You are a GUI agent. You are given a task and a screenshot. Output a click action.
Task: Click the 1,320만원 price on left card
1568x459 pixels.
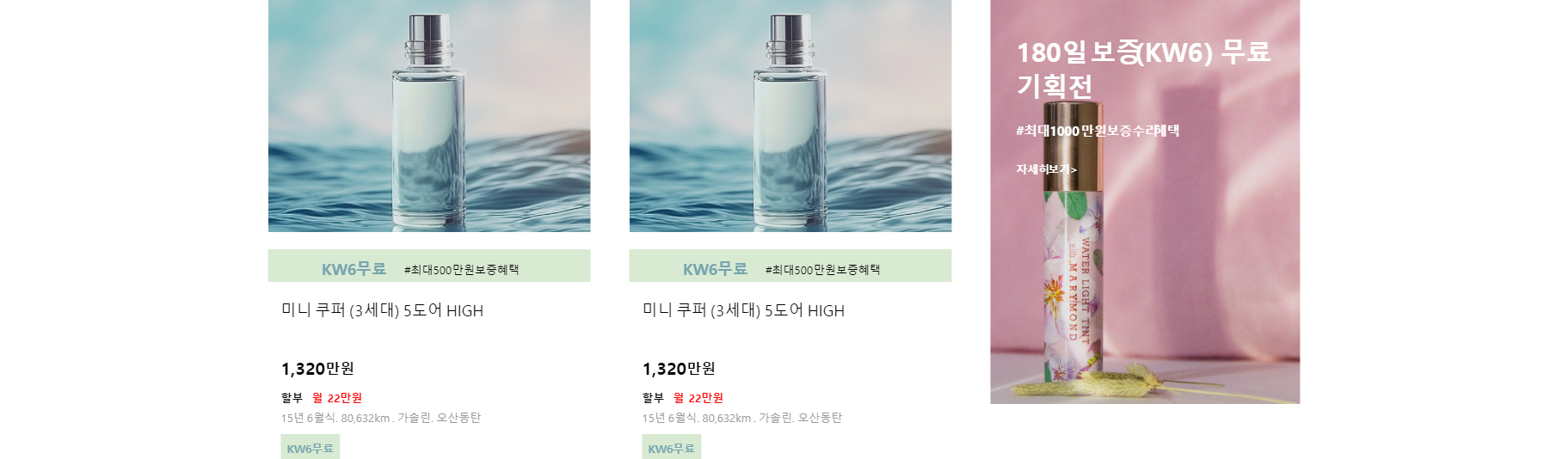317,369
